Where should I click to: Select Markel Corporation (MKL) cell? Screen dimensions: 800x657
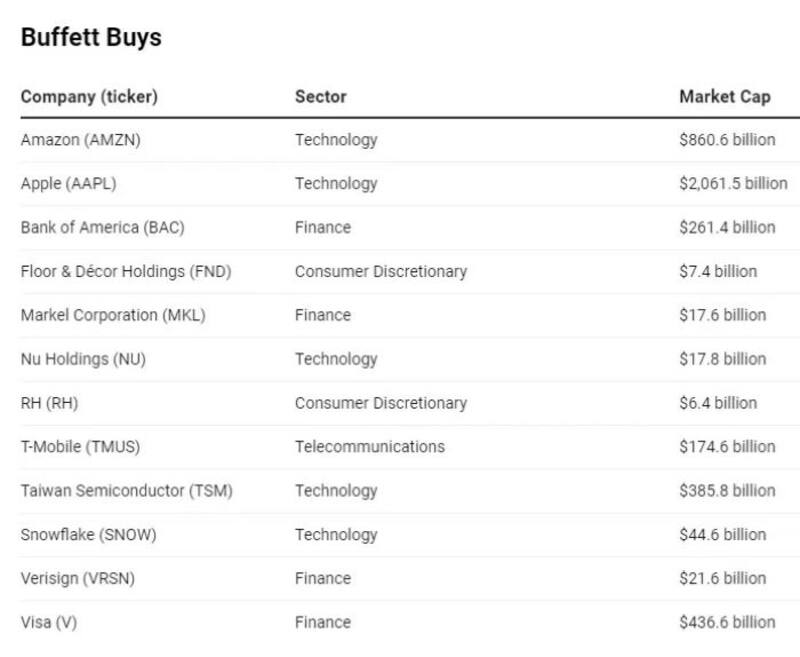coord(112,315)
